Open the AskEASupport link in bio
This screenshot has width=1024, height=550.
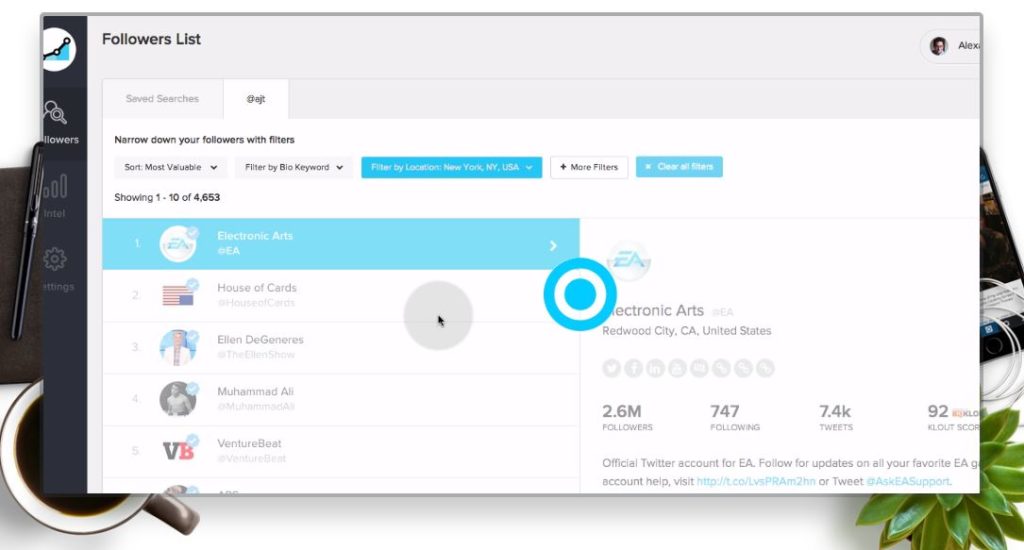pyautogui.click(x=908, y=481)
